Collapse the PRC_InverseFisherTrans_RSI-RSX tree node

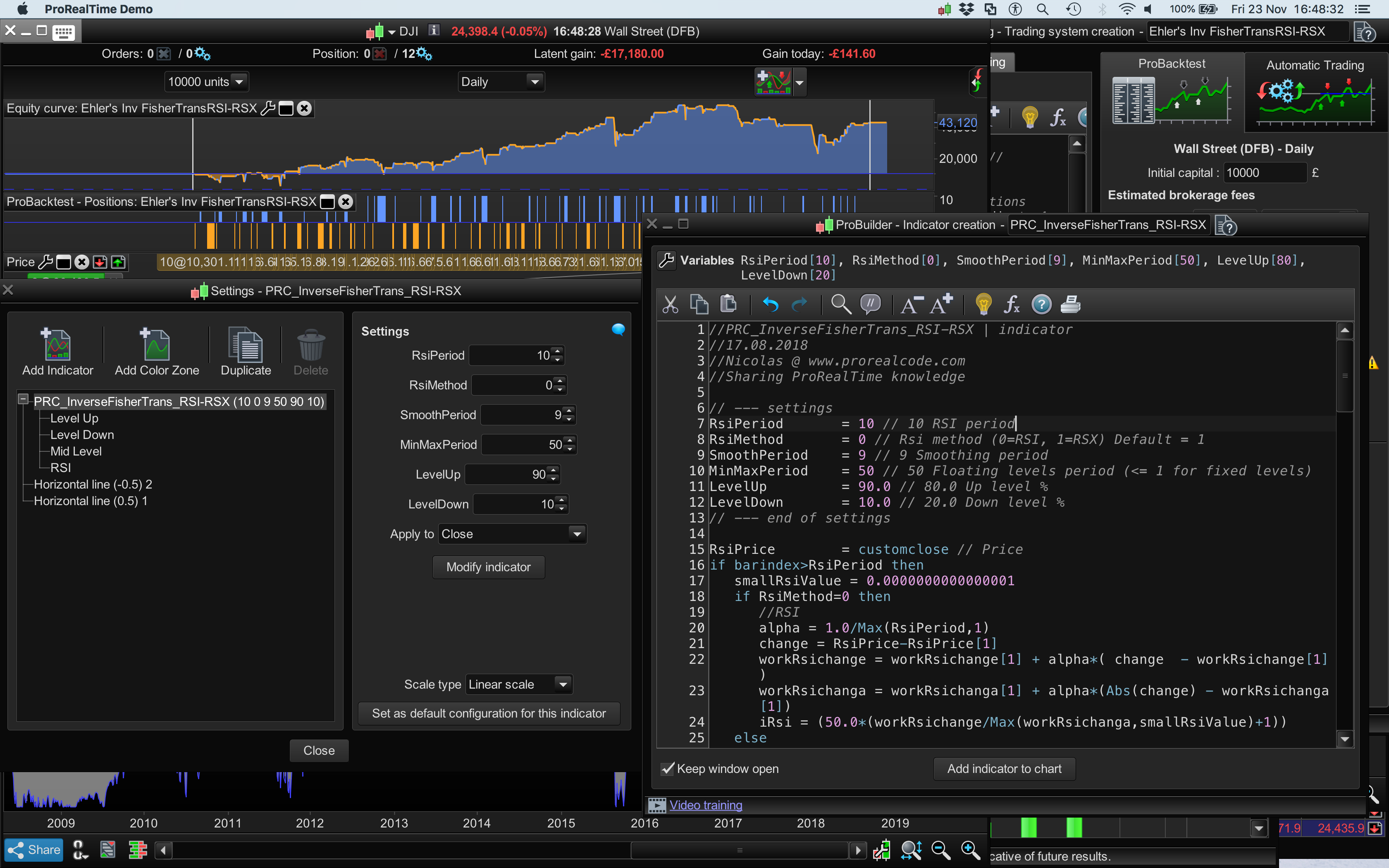pos(23,399)
